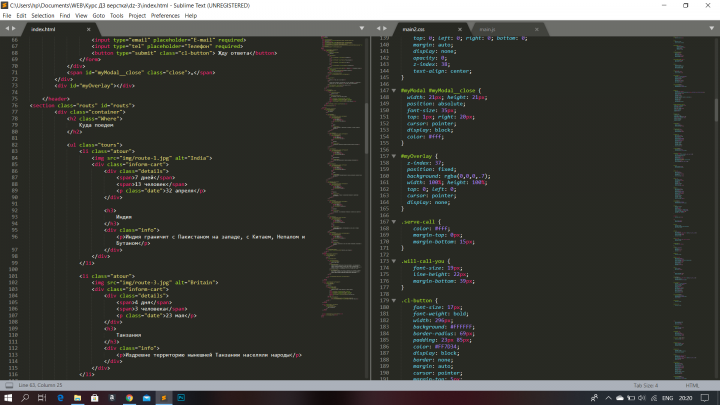Close the main.js tab
This screenshot has height=405, width=720.
click(536, 29)
